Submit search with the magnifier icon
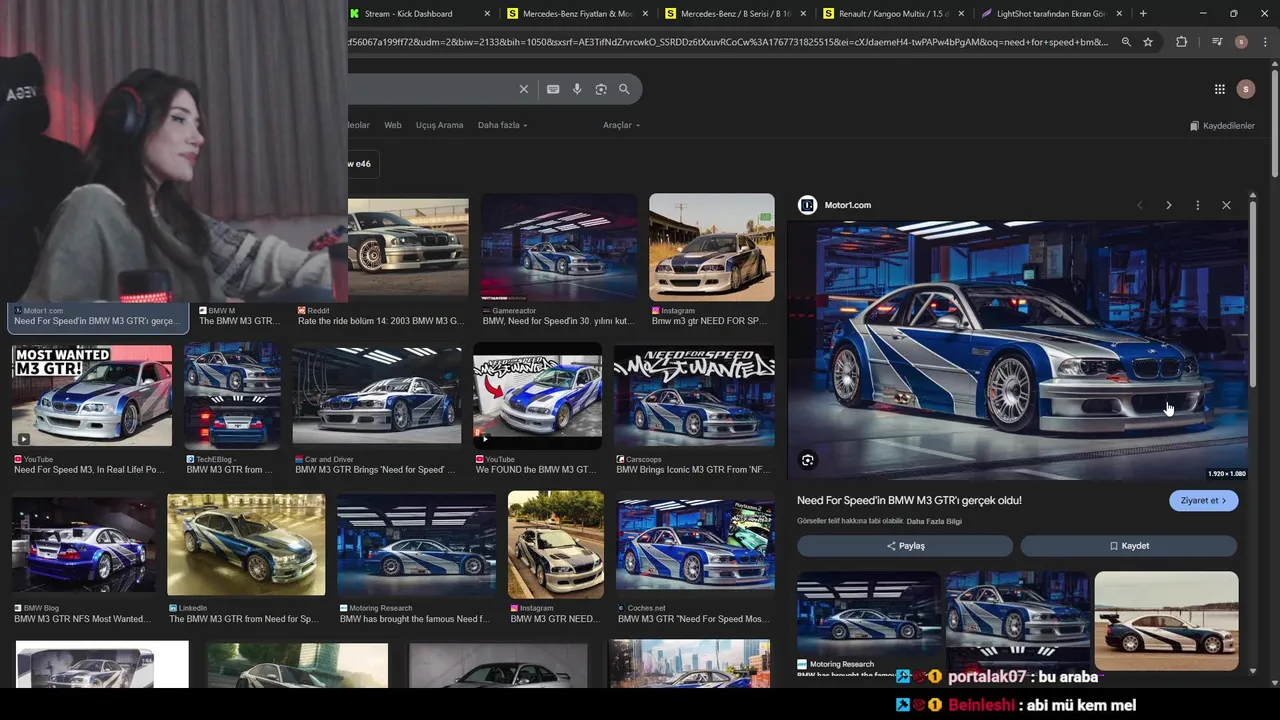This screenshot has width=1280, height=720. click(x=624, y=89)
